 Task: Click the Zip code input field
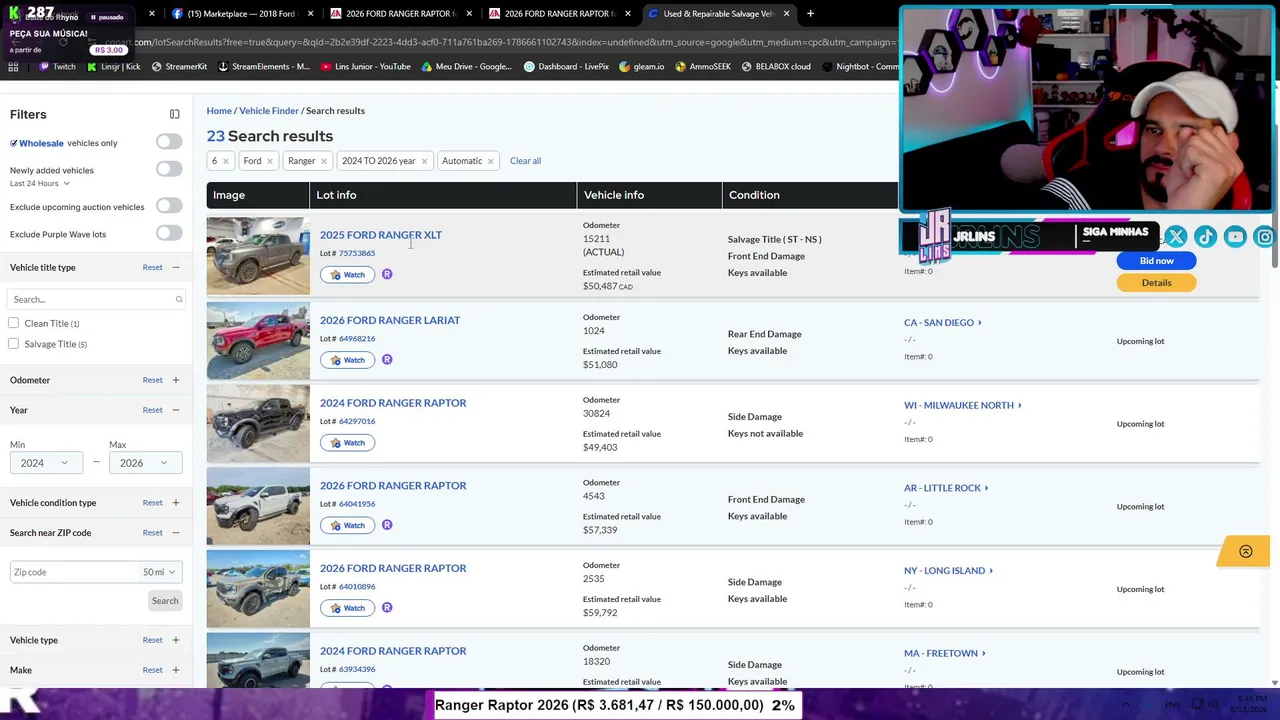click(74, 572)
